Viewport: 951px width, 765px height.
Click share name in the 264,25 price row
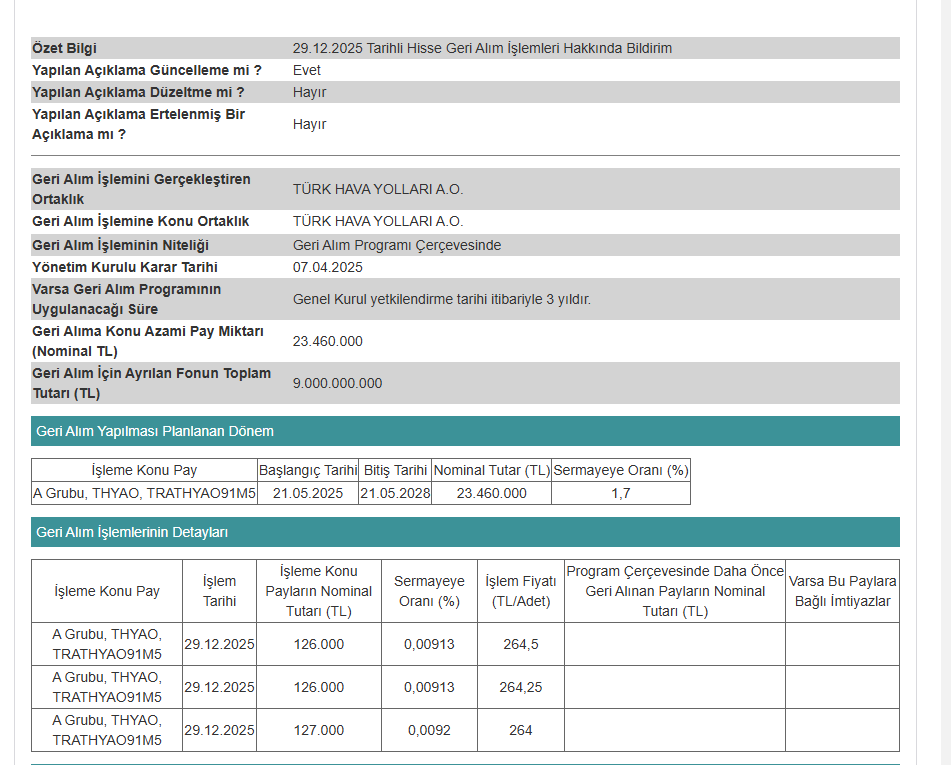(107, 687)
